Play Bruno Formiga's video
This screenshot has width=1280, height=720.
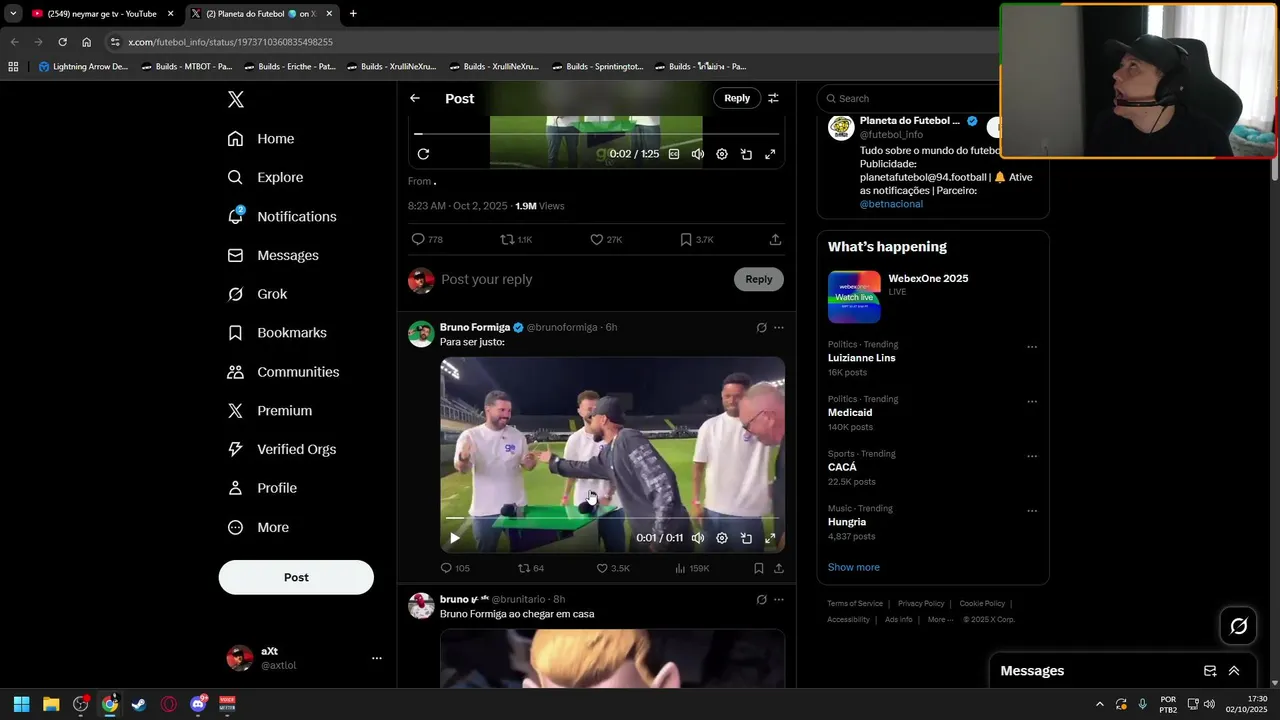[x=455, y=538]
